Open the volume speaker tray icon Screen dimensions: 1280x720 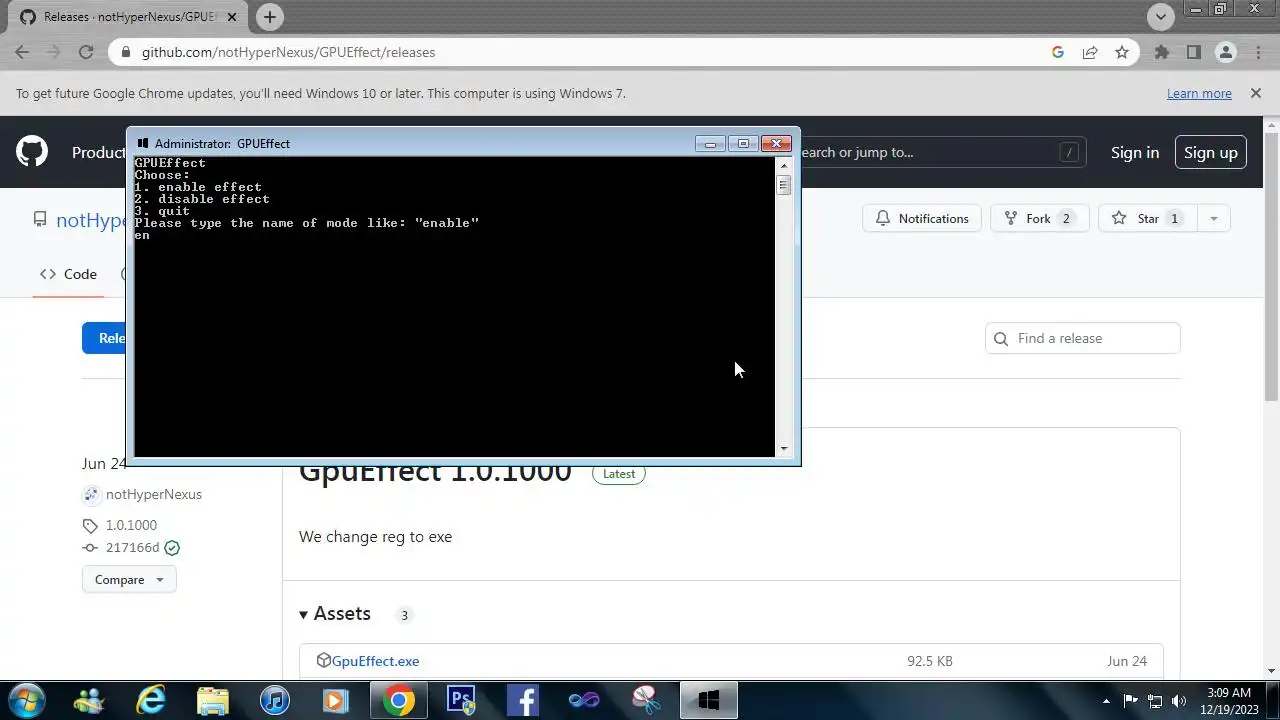(1179, 701)
